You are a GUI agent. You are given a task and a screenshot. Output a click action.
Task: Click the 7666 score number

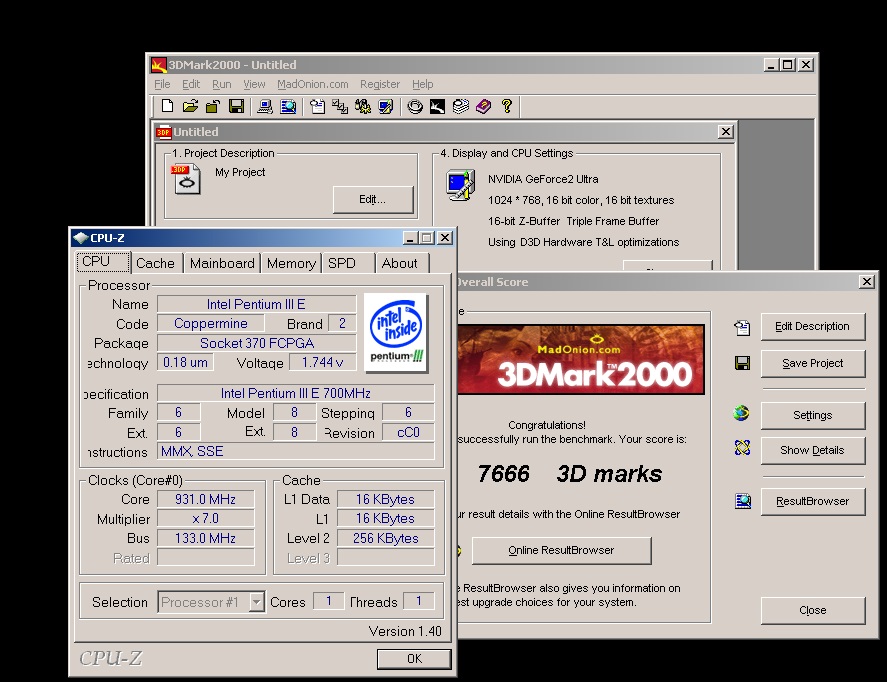(x=503, y=474)
